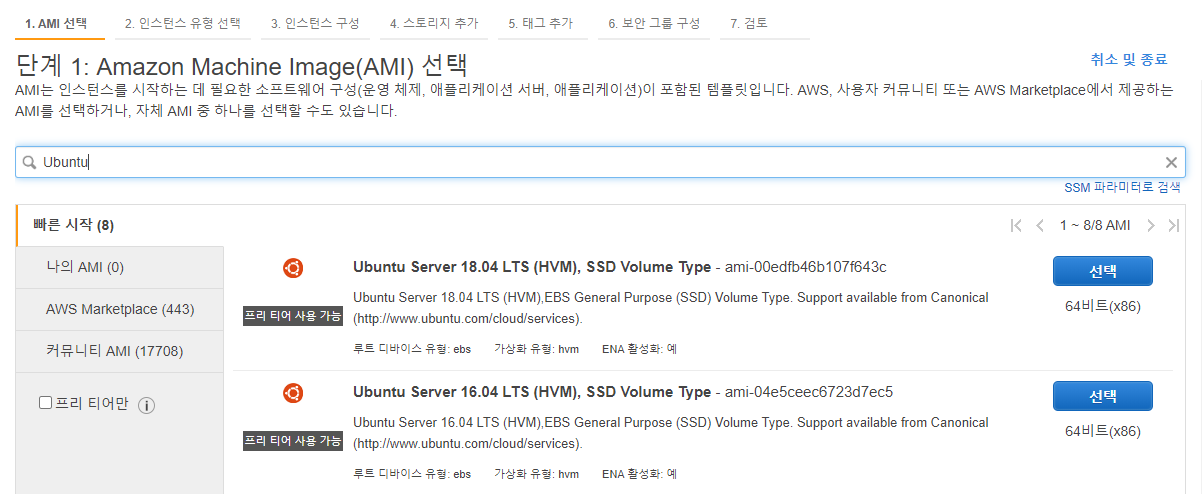Click the 취소 및 종료 link
Image resolution: width=1202 pixels, height=494 pixels.
pos(1129,60)
